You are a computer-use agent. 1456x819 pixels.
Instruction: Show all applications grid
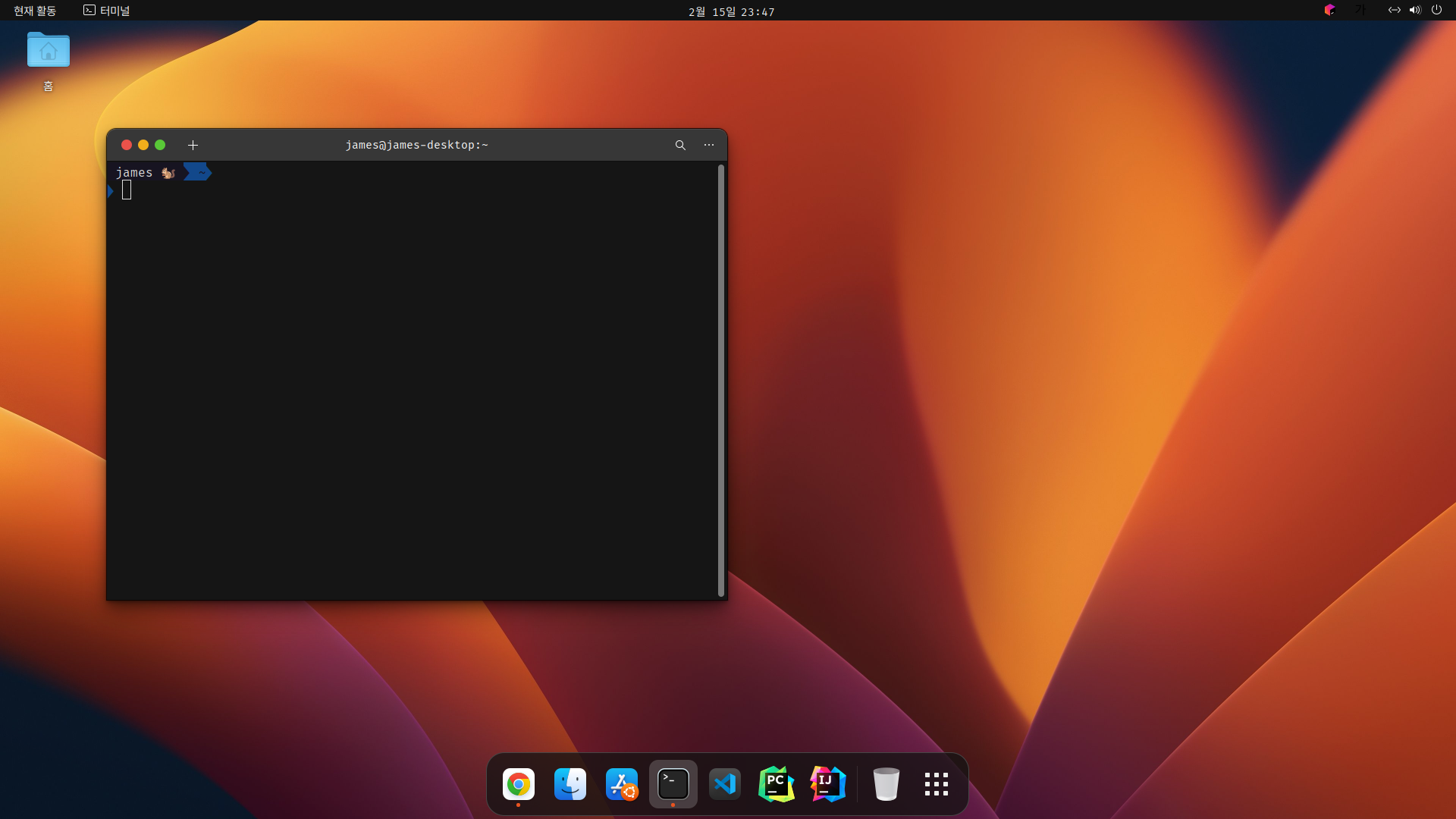click(937, 784)
